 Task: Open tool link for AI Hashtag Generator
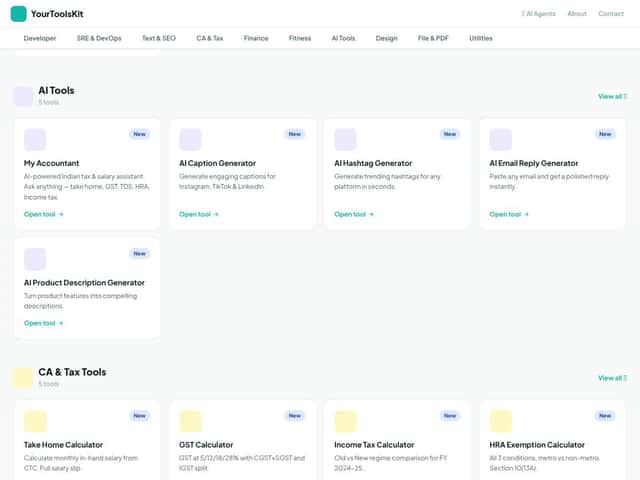point(354,214)
